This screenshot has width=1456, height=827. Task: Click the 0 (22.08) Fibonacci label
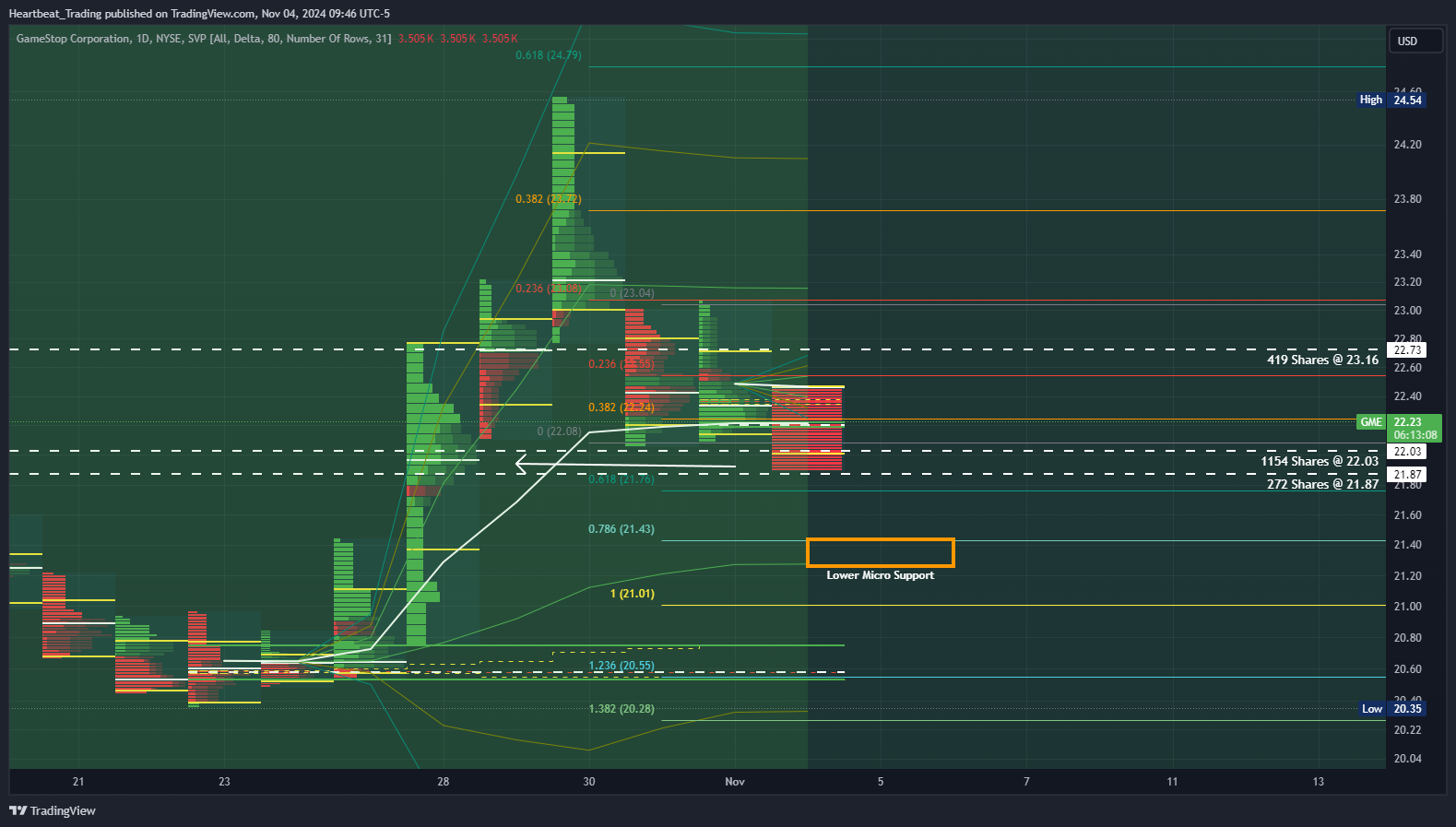coord(560,431)
